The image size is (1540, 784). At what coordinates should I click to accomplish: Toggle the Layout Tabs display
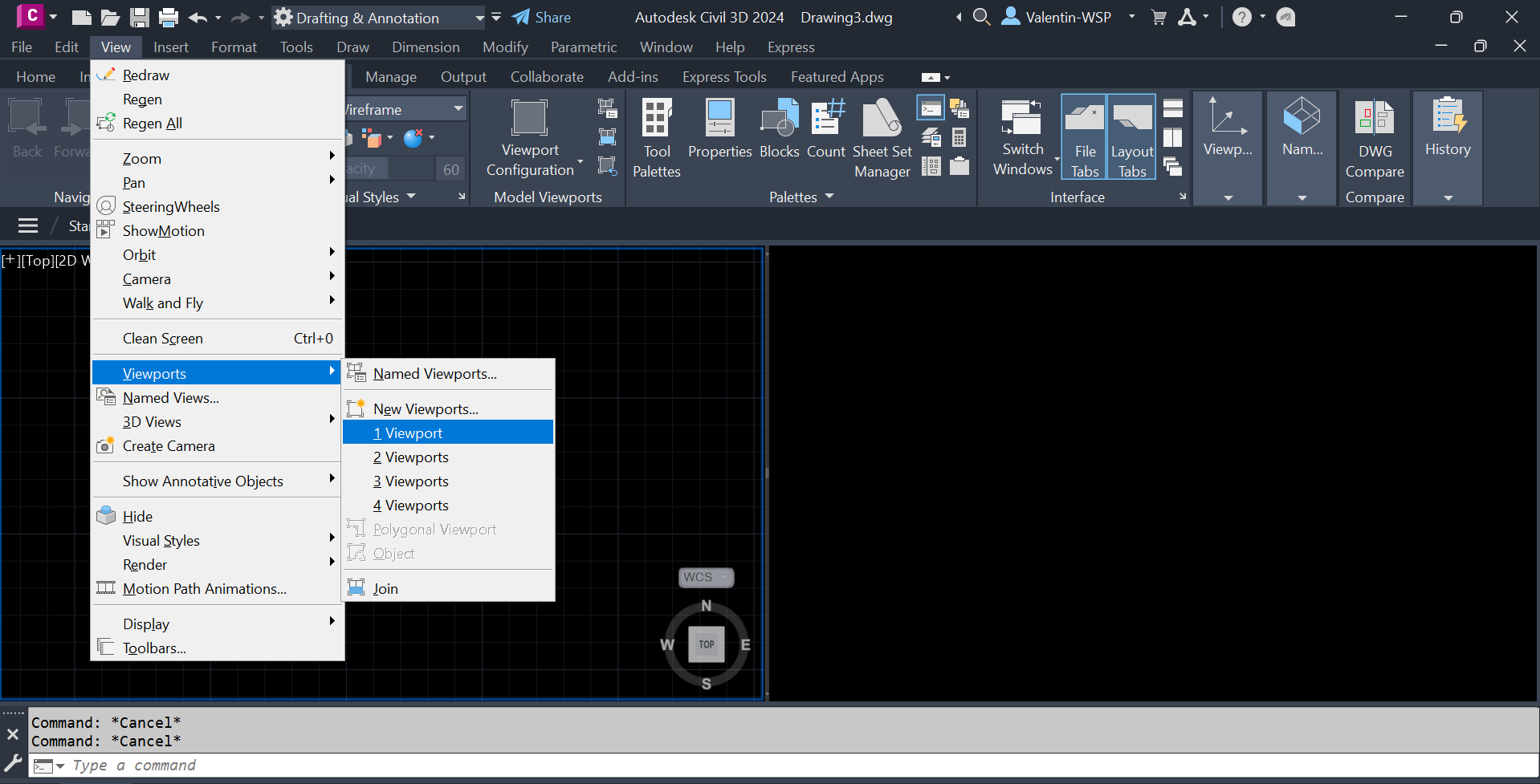click(x=1131, y=136)
